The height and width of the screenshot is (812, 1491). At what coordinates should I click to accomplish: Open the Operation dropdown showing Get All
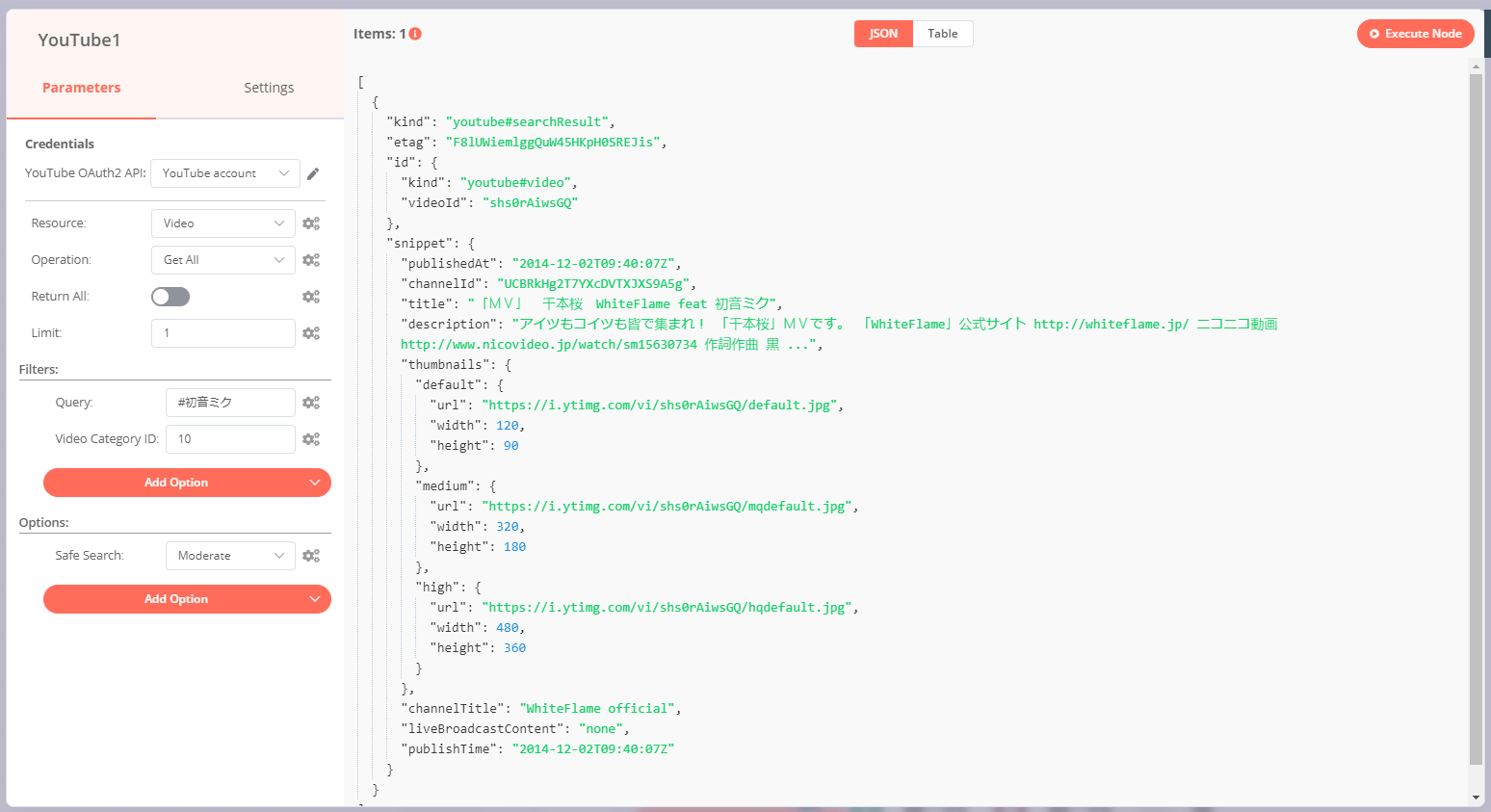click(x=223, y=260)
